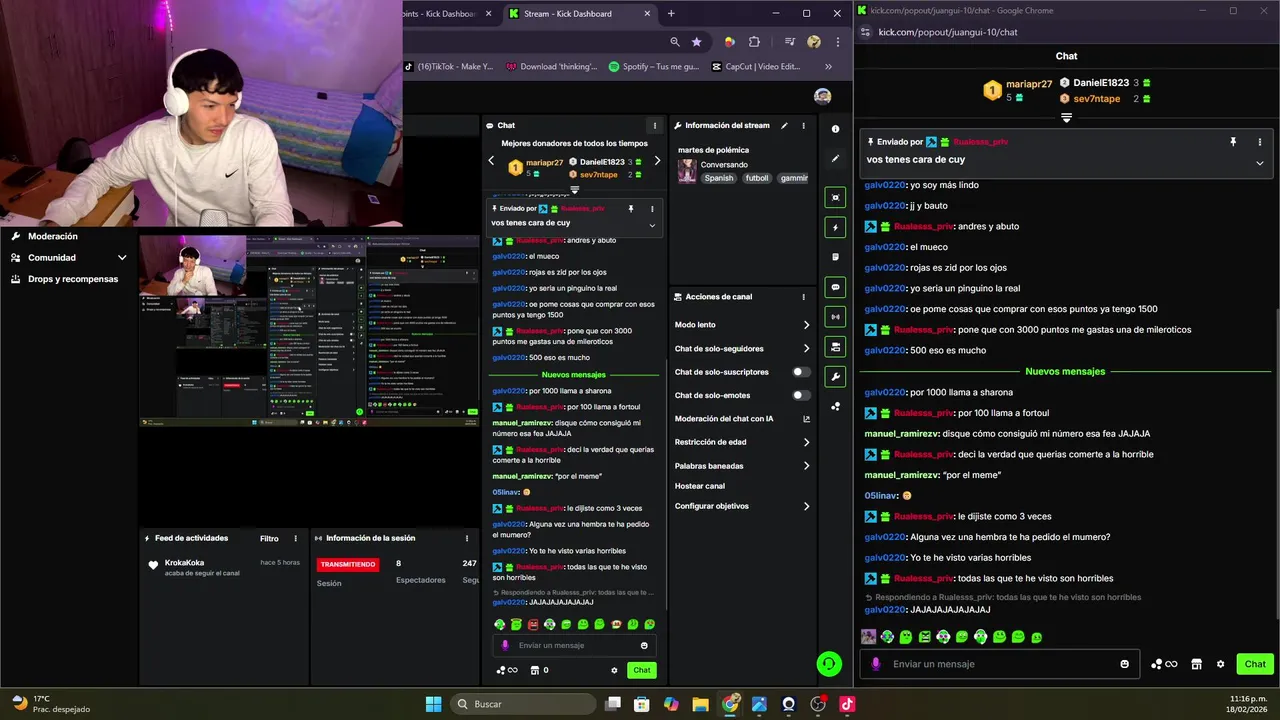
Task: Open File Explorer from taskbar
Action: [701, 704]
